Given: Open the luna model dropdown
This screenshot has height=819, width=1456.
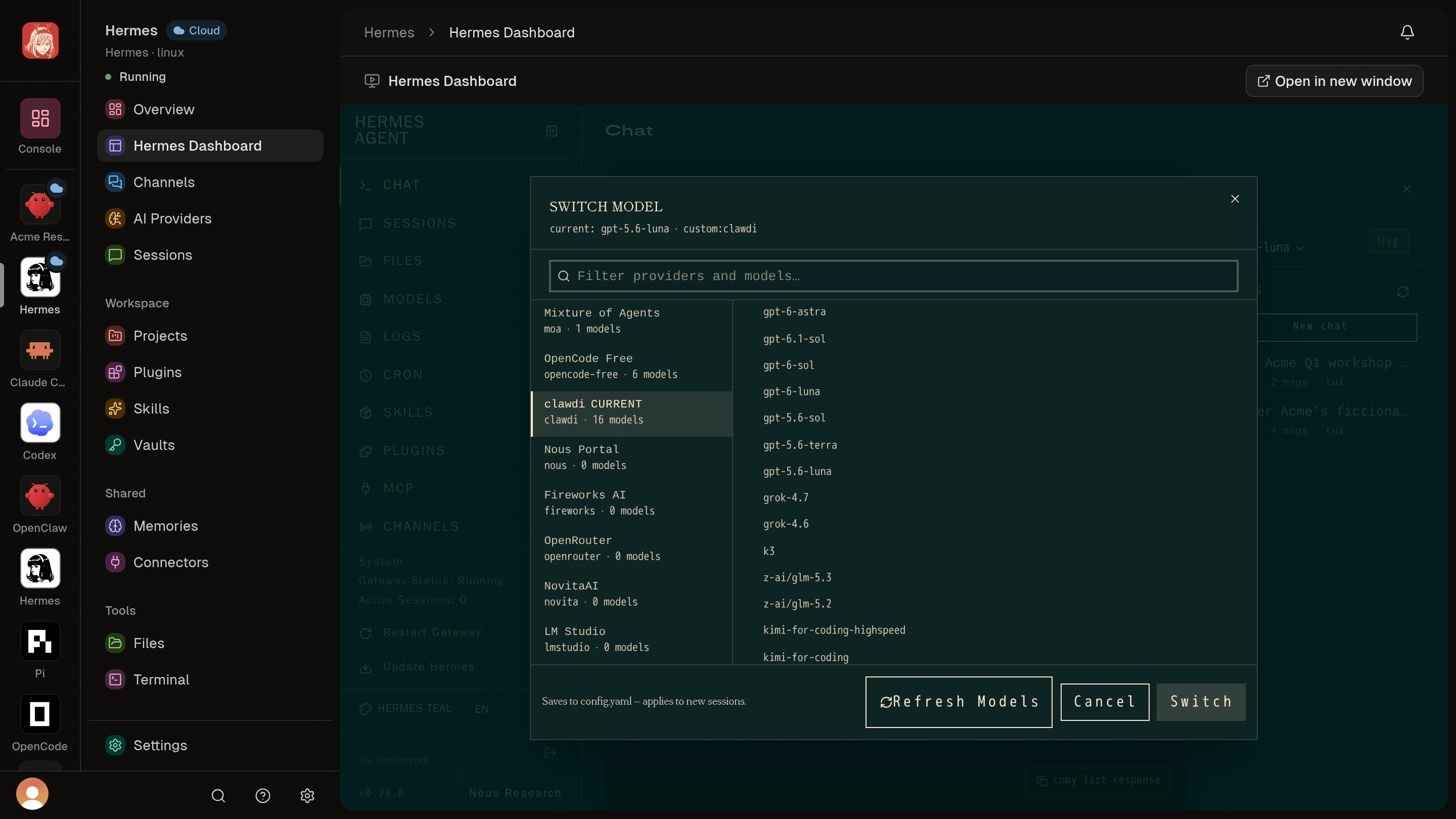Looking at the screenshot, I should [x=1283, y=248].
